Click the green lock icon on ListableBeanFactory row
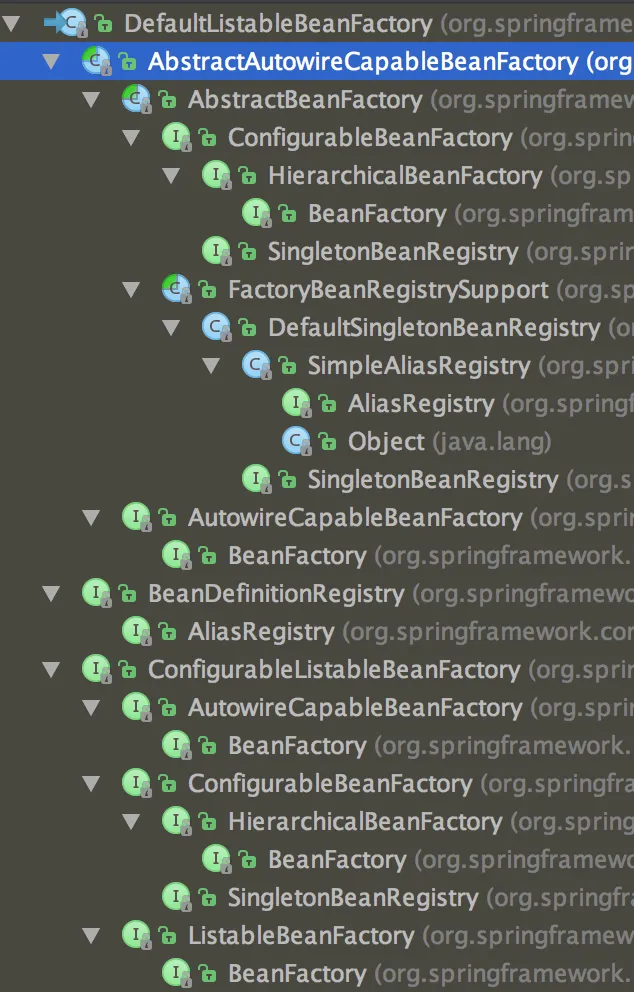634x992 pixels. point(167,936)
